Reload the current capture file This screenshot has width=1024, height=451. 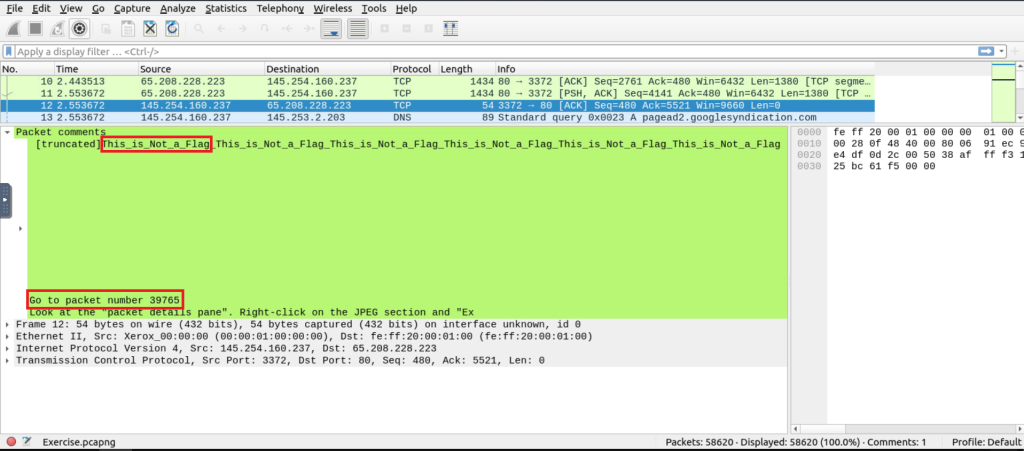click(171, 28)
